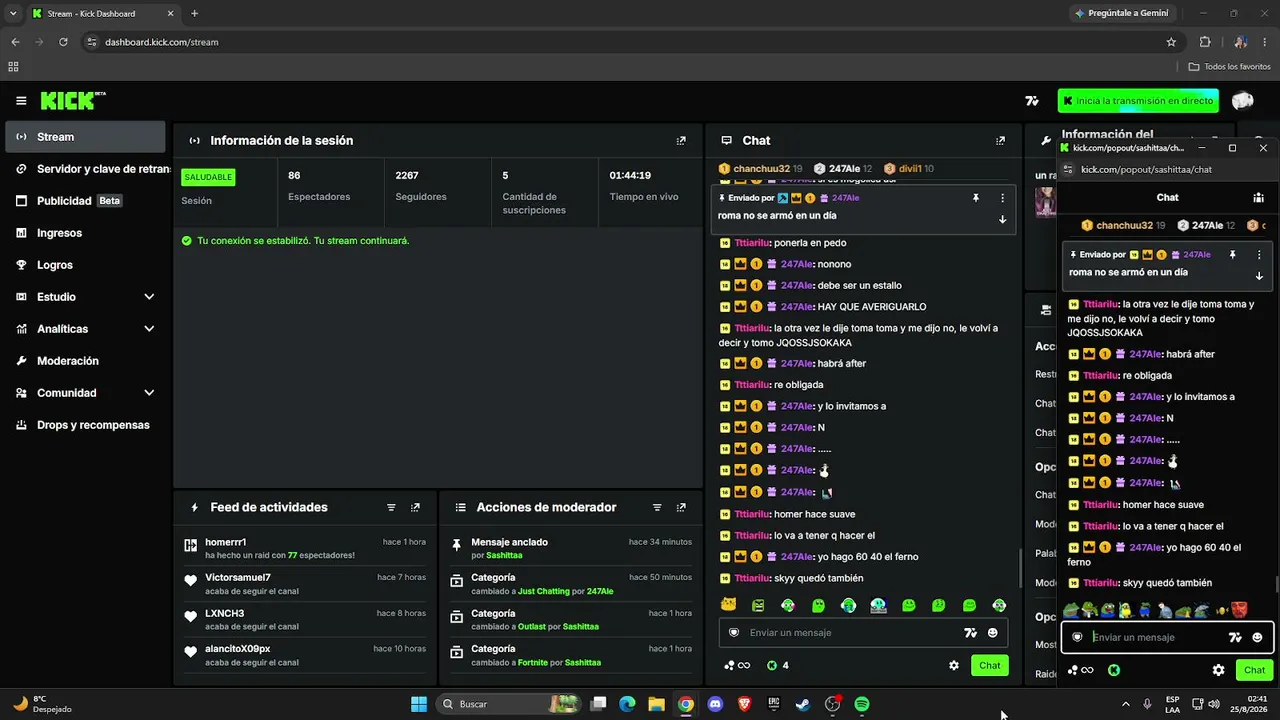The image size is (1280, 720).
Task: Show hidden icons in the system tray
Action: [x=1125, y=704]
